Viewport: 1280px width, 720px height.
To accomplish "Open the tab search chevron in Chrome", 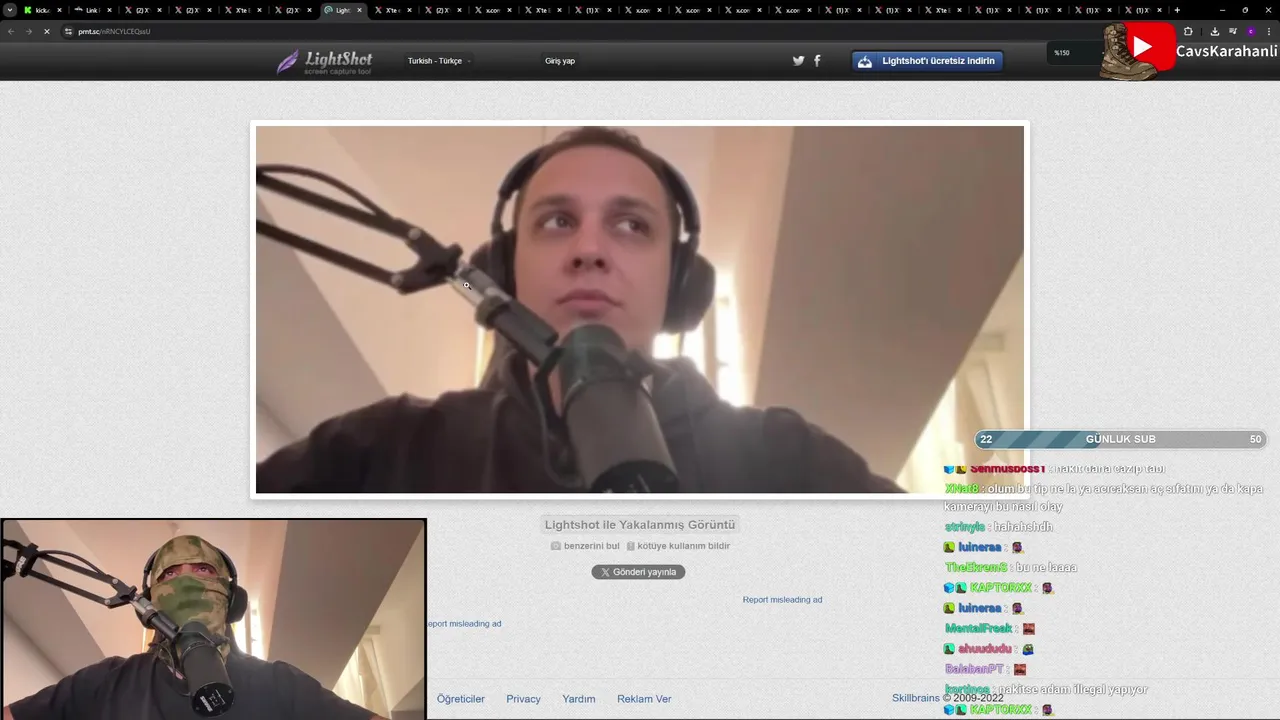I will point(10,10).
